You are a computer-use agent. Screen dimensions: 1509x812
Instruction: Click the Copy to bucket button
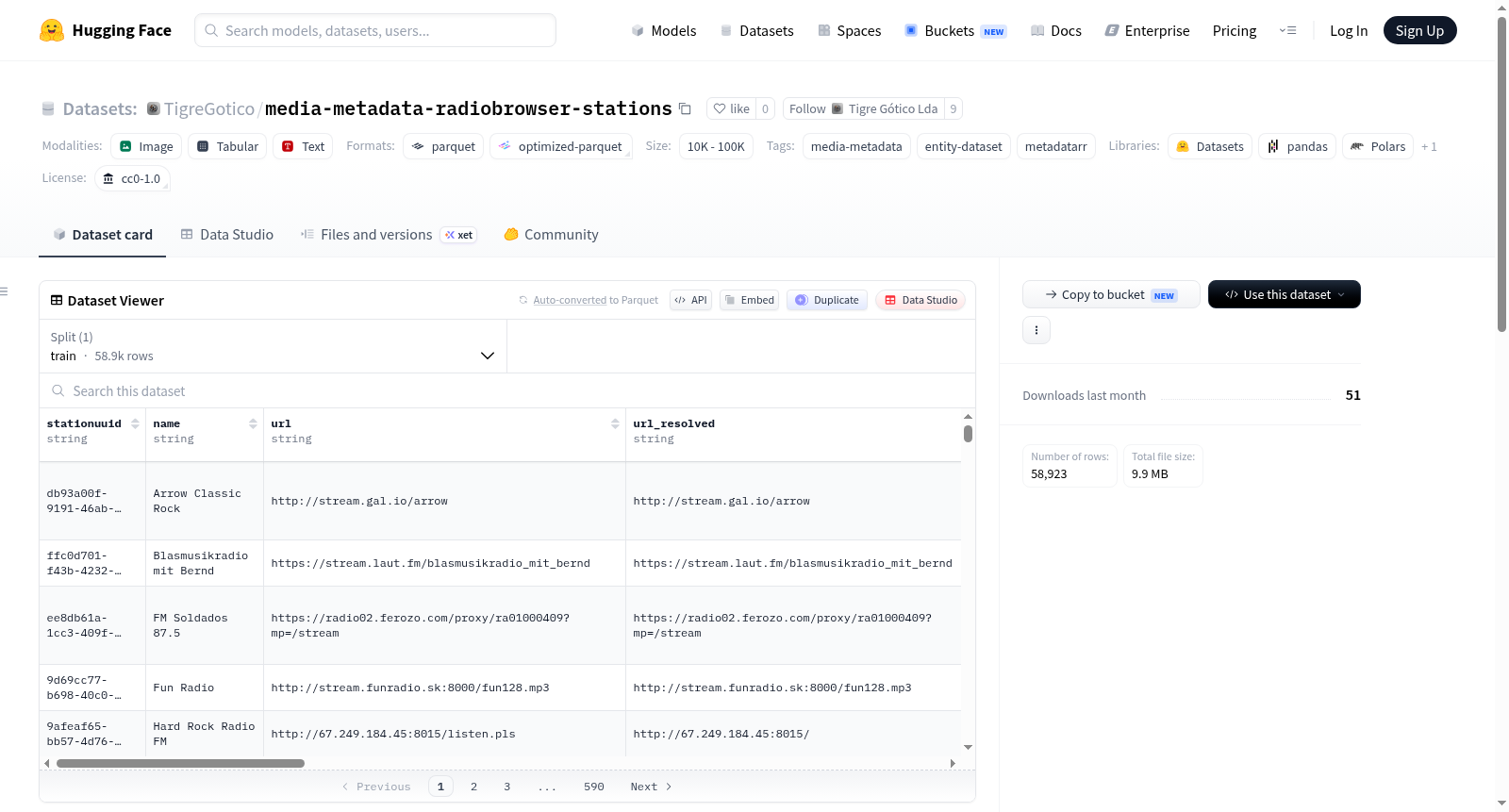pos(1111,294)
